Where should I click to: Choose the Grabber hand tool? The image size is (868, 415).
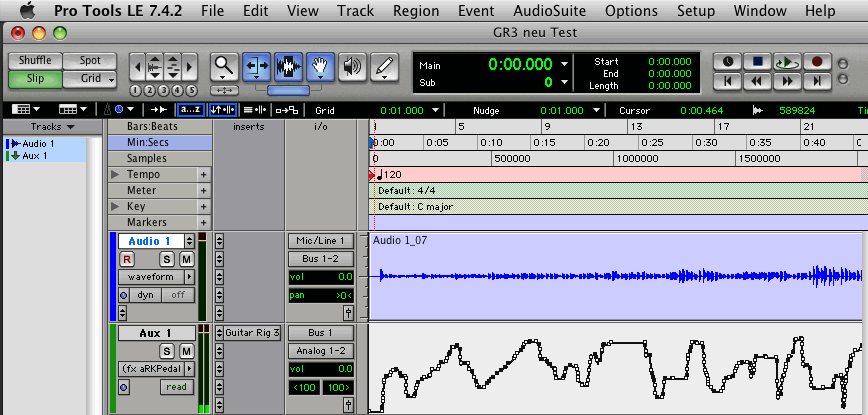tap(320, 67)
